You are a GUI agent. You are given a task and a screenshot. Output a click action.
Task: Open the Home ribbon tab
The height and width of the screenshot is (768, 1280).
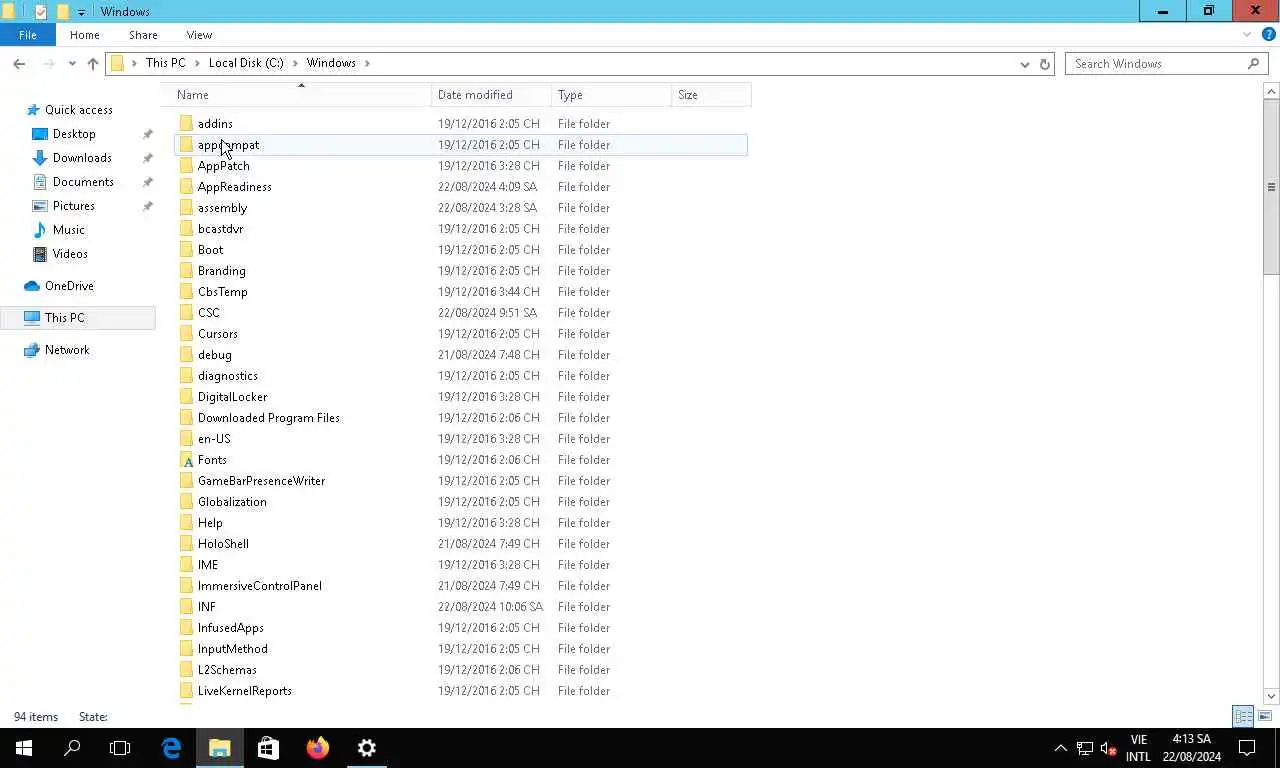(85, 35)
